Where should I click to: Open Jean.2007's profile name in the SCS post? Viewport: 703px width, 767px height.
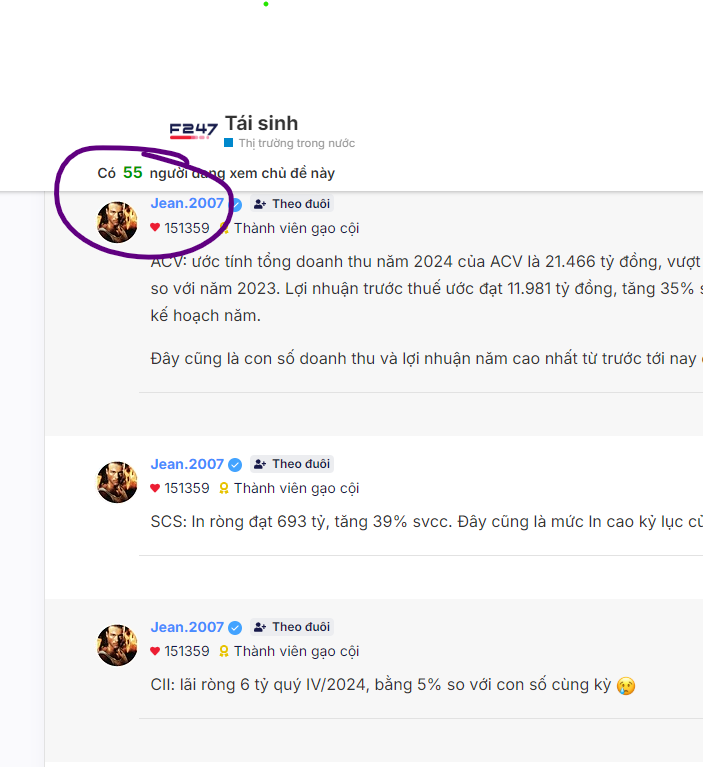(187, 464)
